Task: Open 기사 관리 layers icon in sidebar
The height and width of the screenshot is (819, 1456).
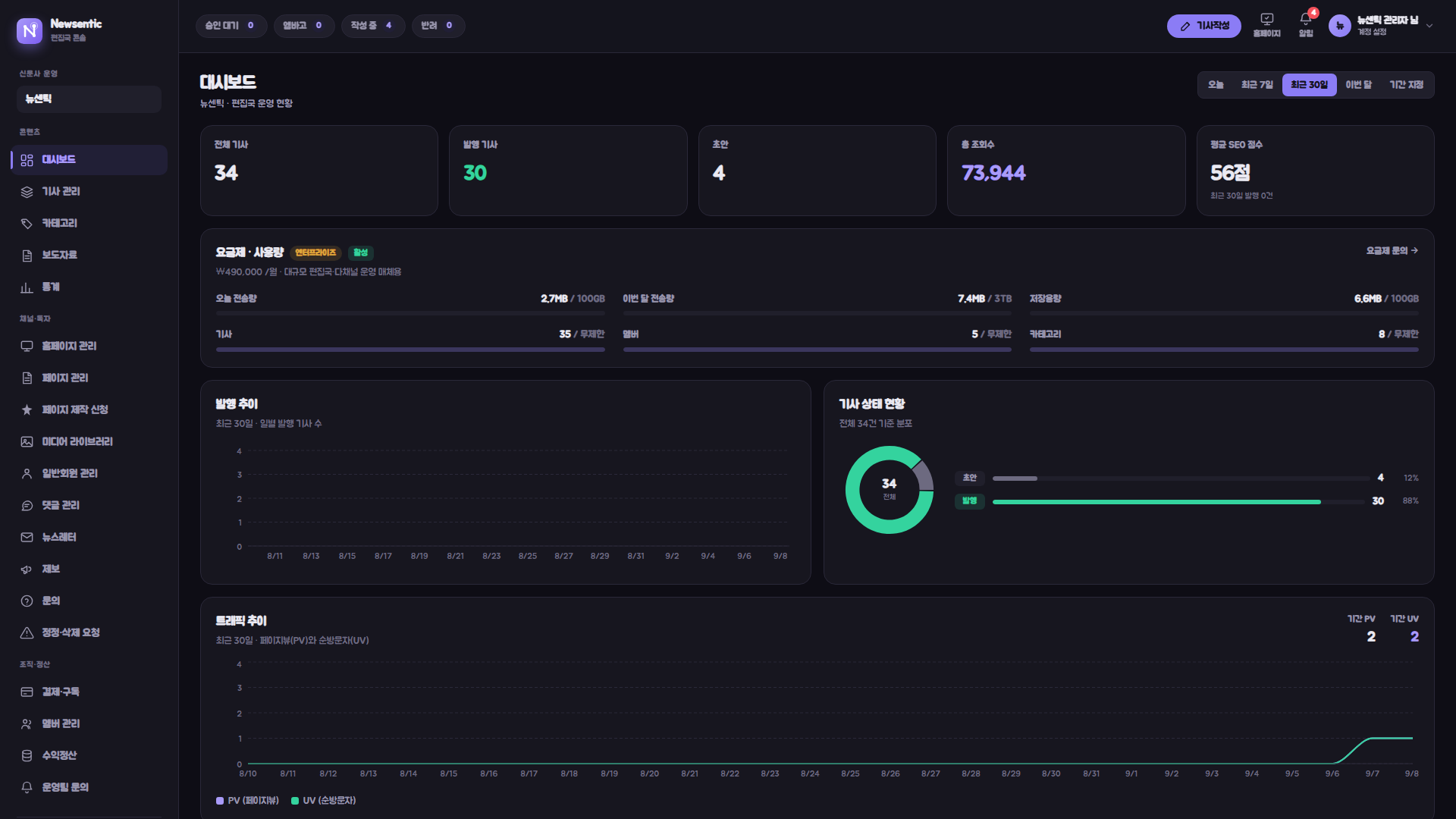Action: point(27,192)
